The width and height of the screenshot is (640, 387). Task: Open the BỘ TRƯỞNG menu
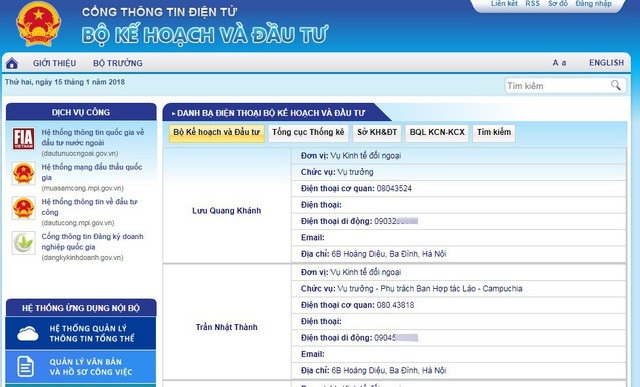pyautogui.click(x=118, y=63)
